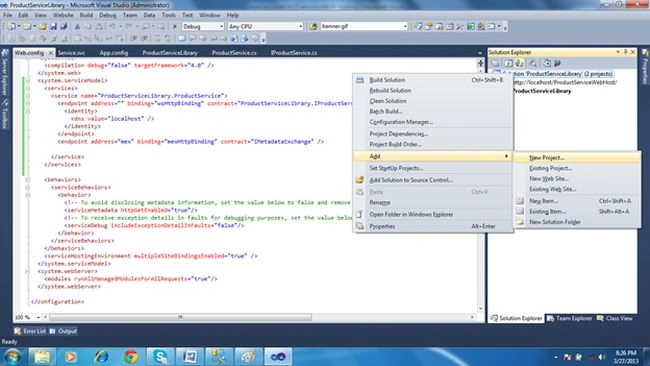Image resolution: width=650 pixels, height=366 pixels.
Task: Select Set StartUp Projects in context menu
Action: point(433,168)
